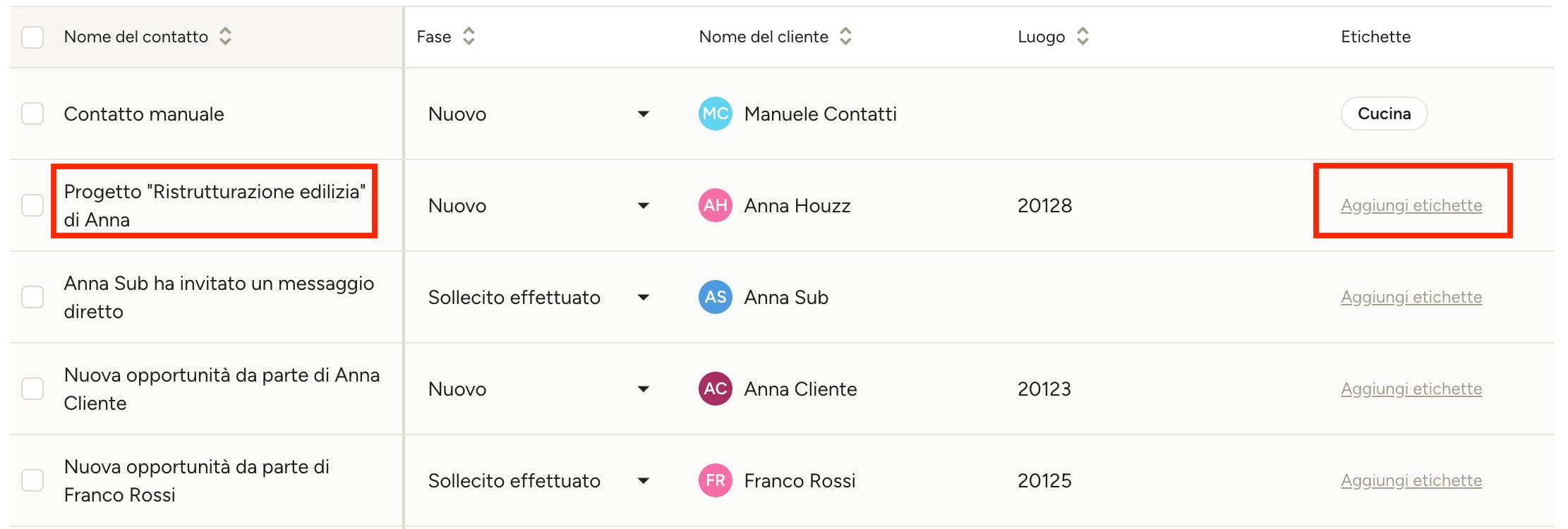
Task: Open Nuova opportunità da Anna Cliente
Action: click(222, 389)
